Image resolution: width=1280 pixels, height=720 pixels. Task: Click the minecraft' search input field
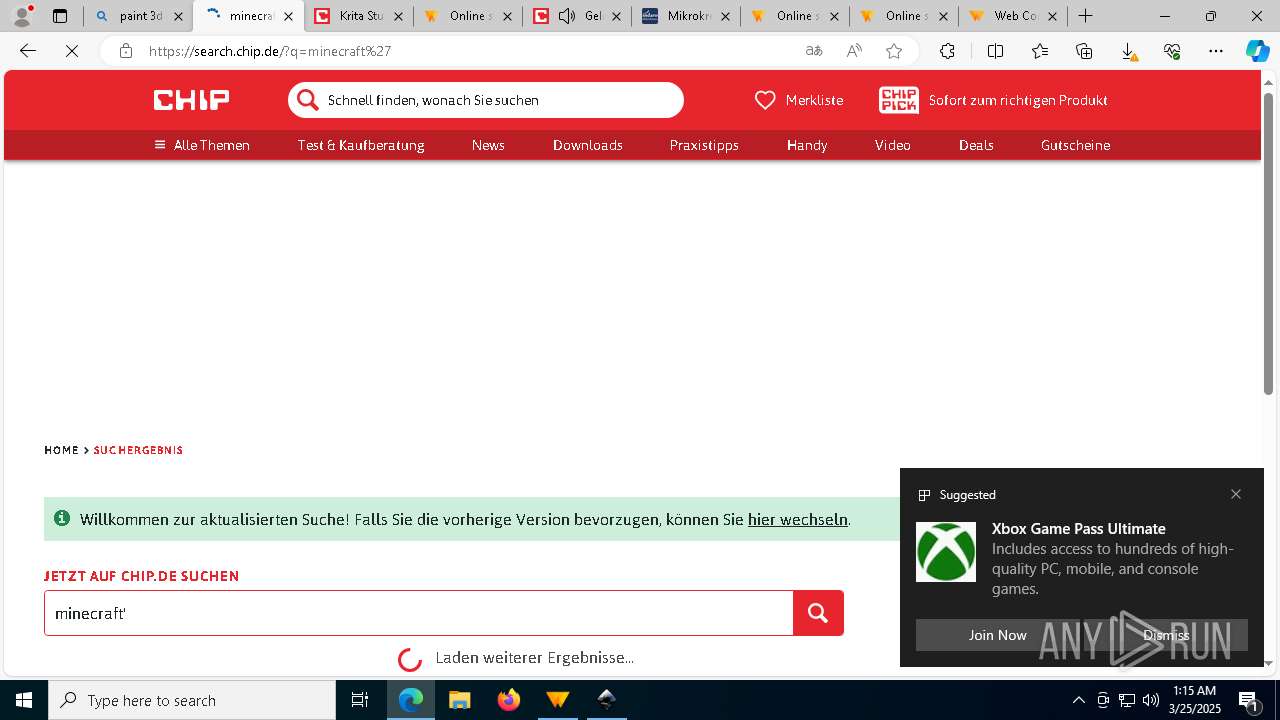(419, 613)
